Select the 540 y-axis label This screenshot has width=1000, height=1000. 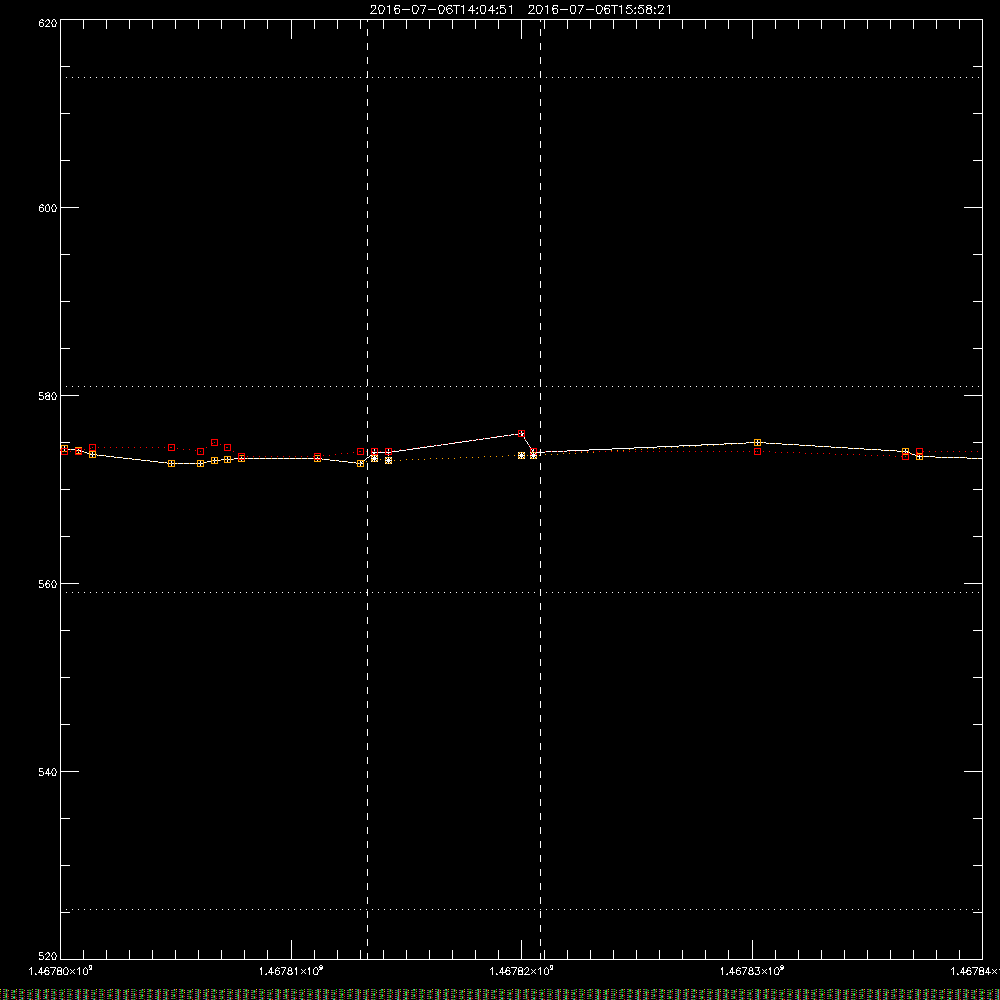(48, 772)
